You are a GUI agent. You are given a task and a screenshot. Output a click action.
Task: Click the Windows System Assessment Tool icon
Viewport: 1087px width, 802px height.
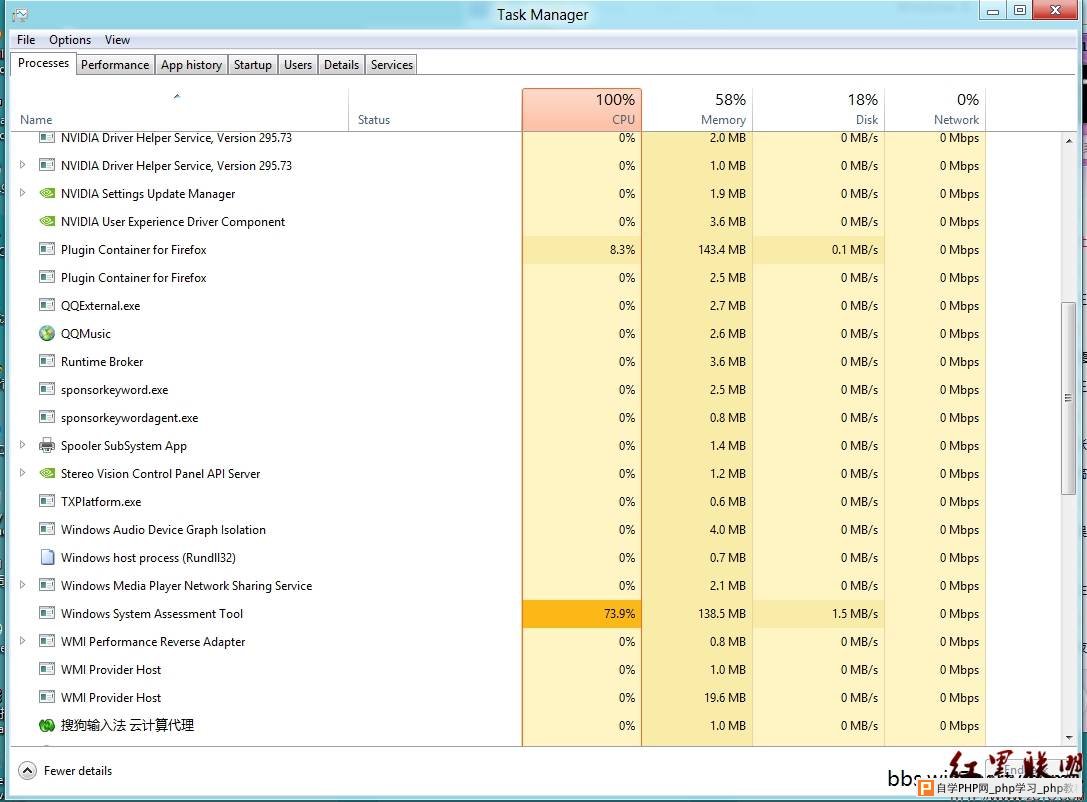[46, 614]
